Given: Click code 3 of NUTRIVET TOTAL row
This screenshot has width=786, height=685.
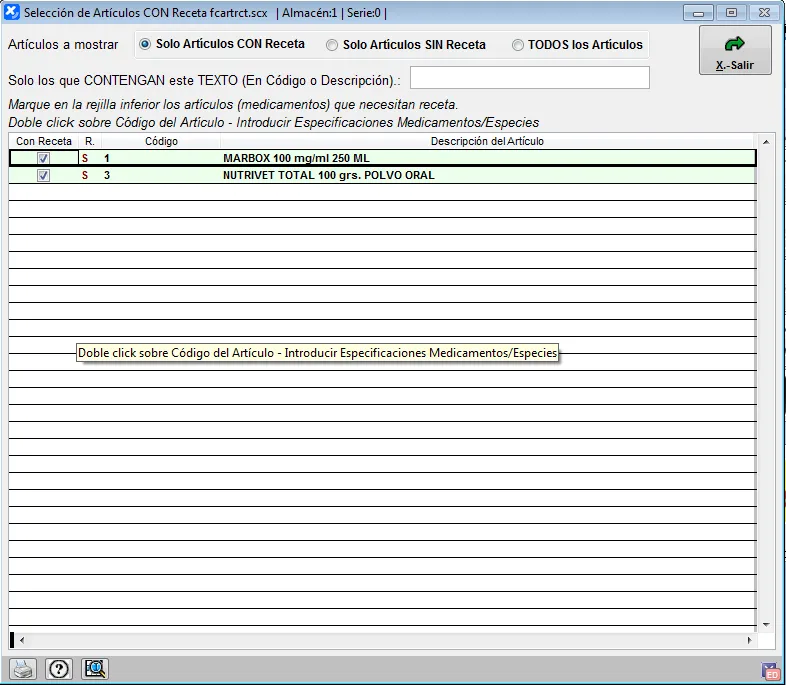Looking at the screenshot, I should tap(107, 175).
